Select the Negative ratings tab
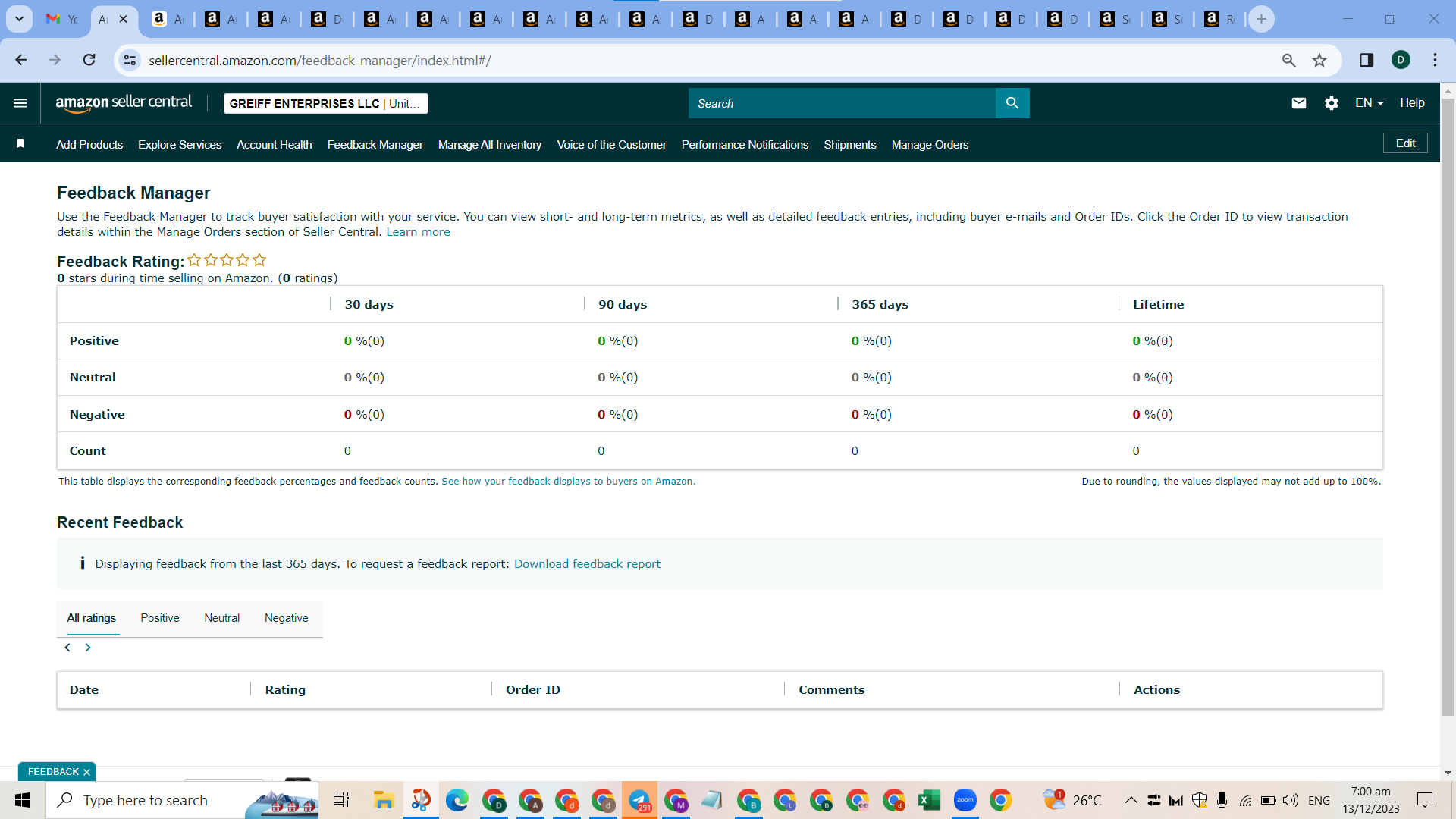The image size is (1456, 819). click(x=286, y=618)
